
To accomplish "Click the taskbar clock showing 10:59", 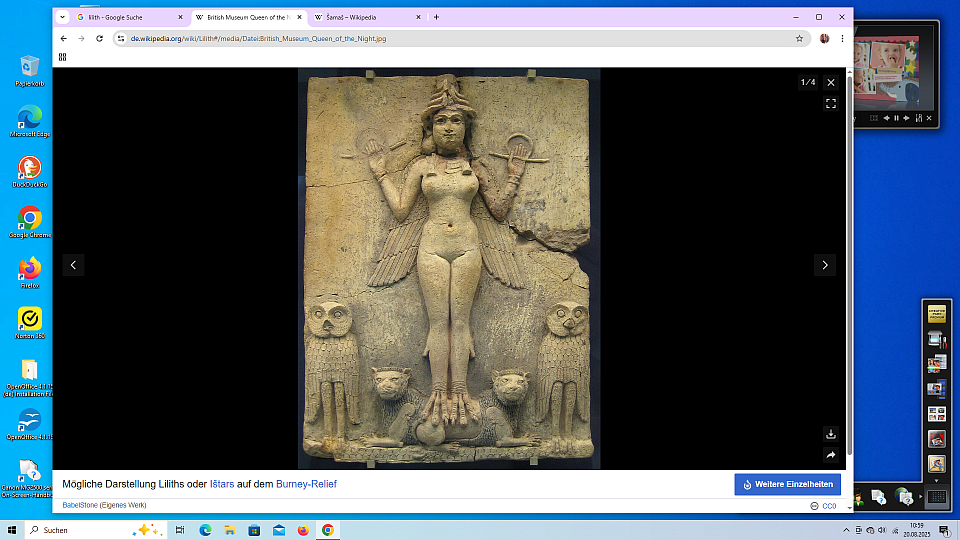I will [x=917, y=530].
